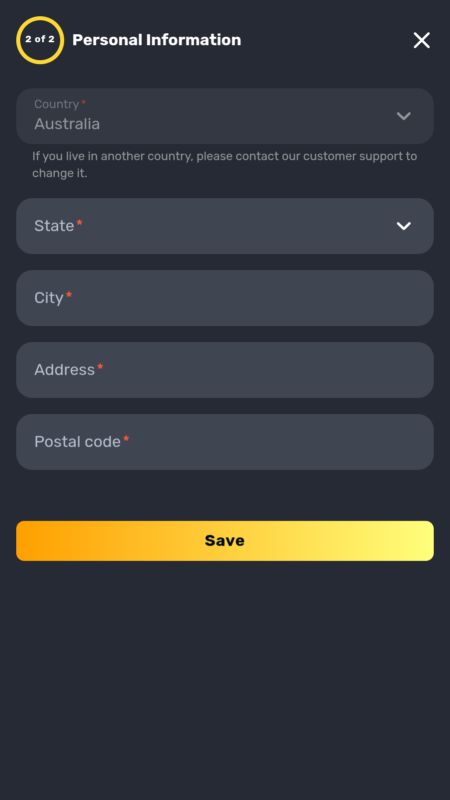Click the Postal code placeholder label
The image size is (450, 800).
pyautogui.click(x=78, y=442)
